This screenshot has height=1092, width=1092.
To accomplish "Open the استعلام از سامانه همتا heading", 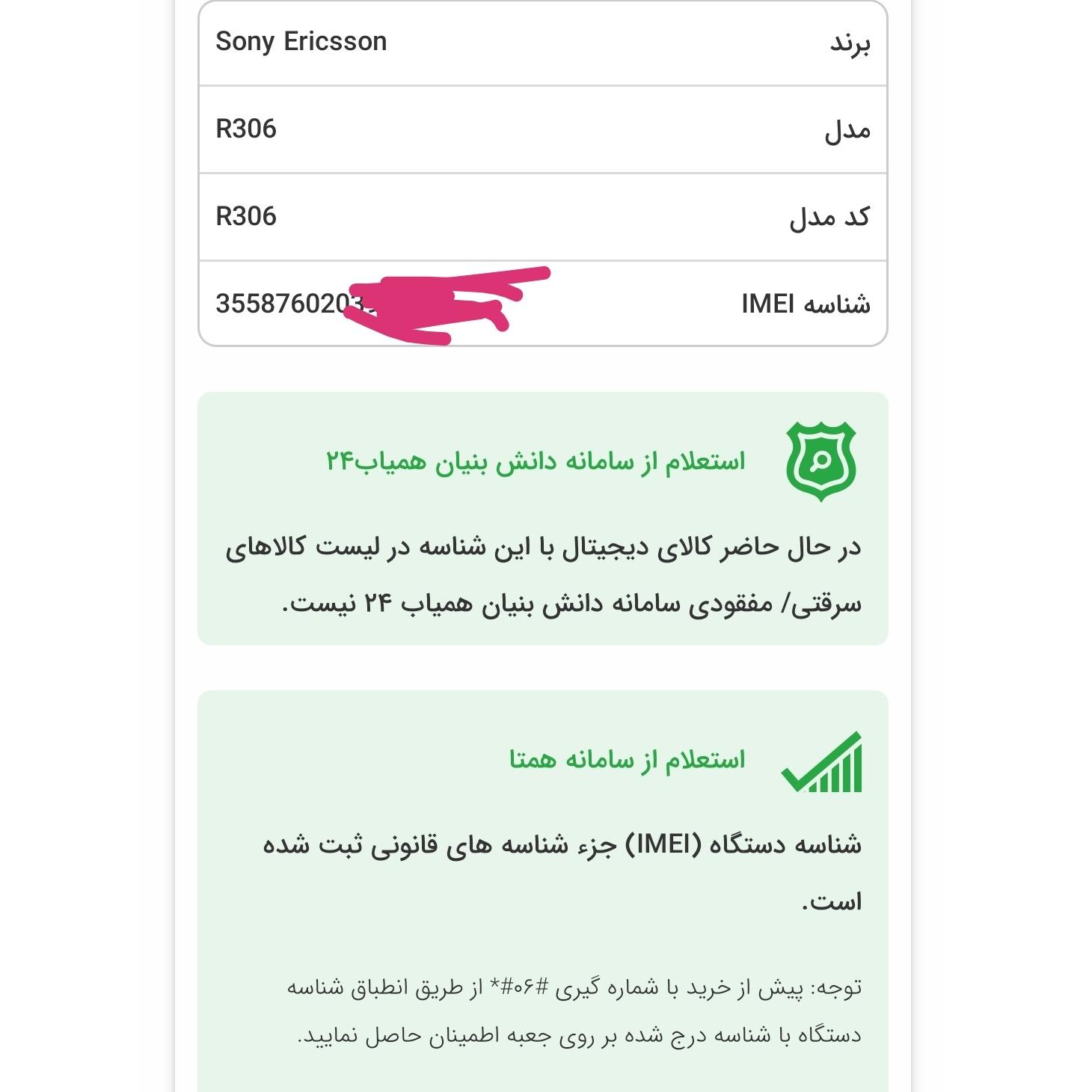I will pyautogui.click(x=628, y=760).
